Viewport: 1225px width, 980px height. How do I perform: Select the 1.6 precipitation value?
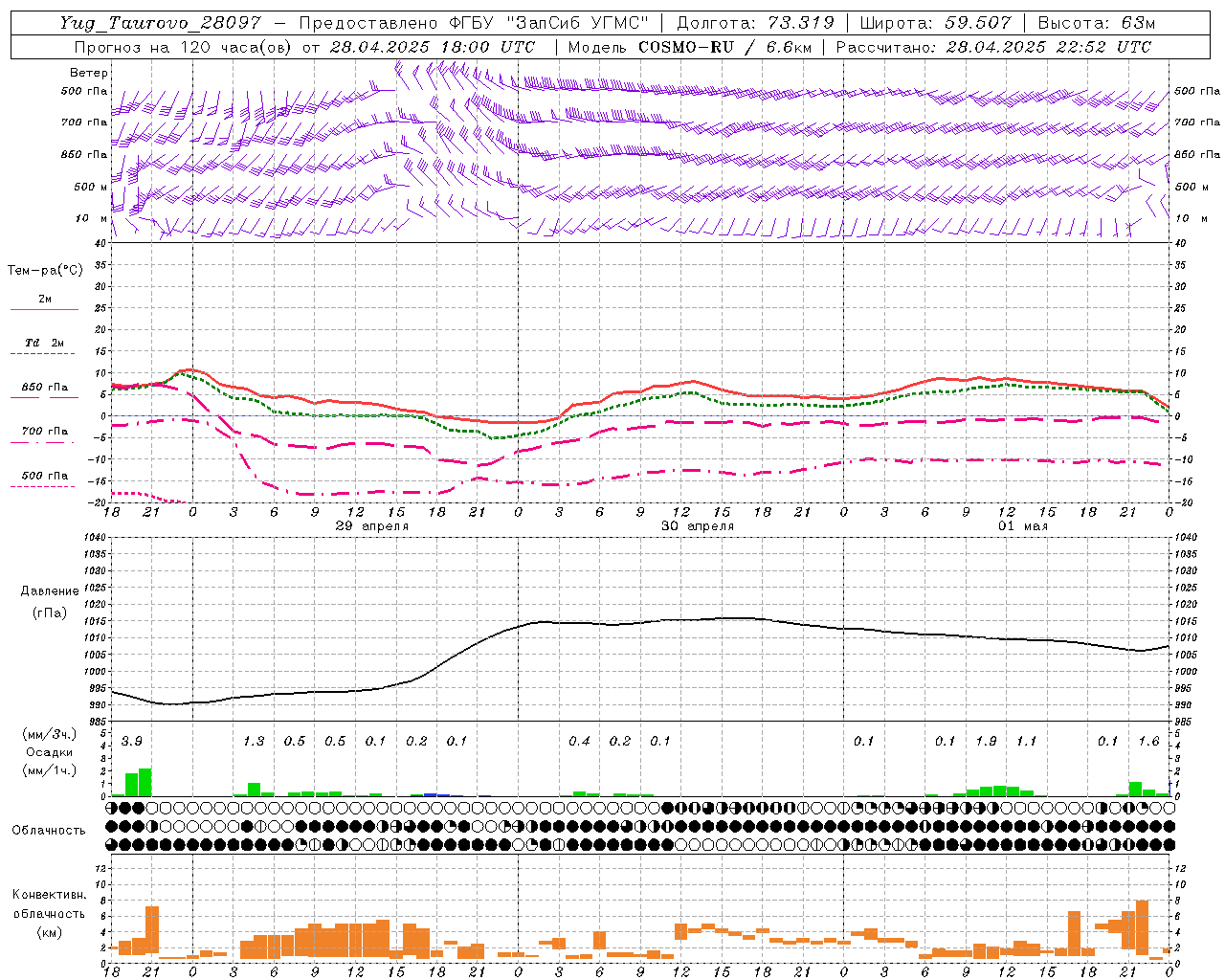pyautogui.click(x=1148, y=742)
